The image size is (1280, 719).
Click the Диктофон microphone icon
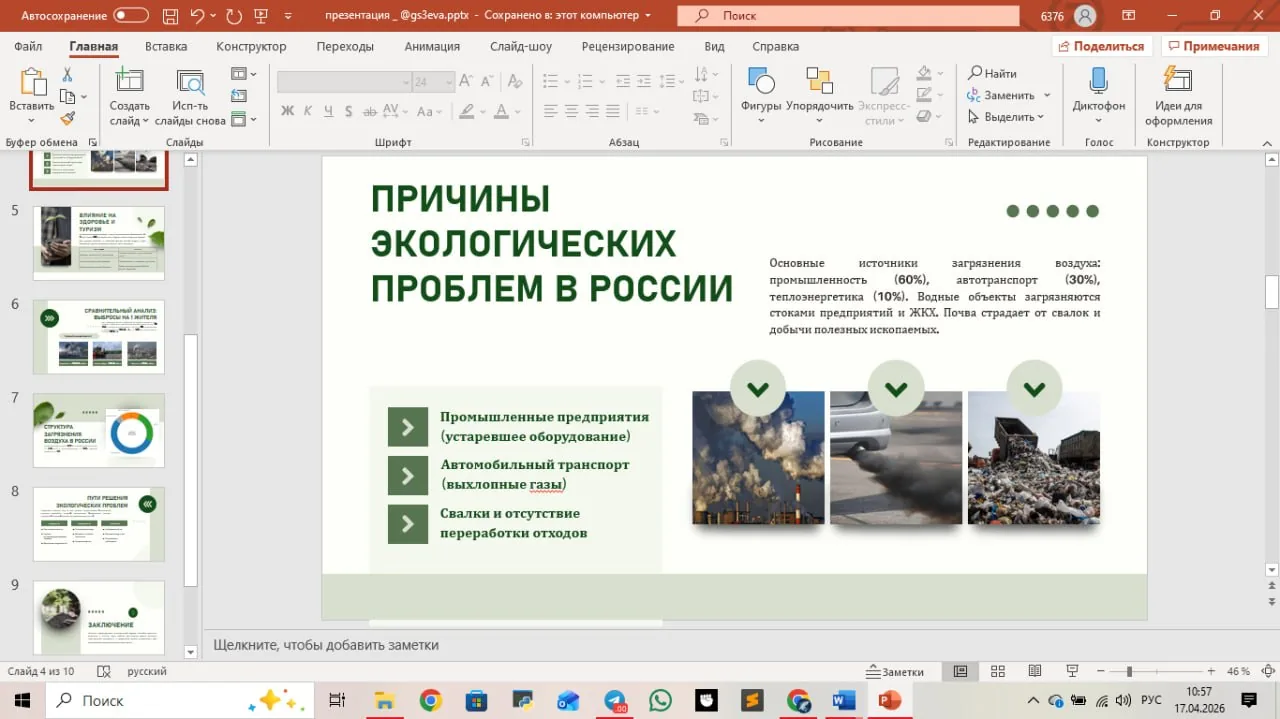click(1098, 82)
